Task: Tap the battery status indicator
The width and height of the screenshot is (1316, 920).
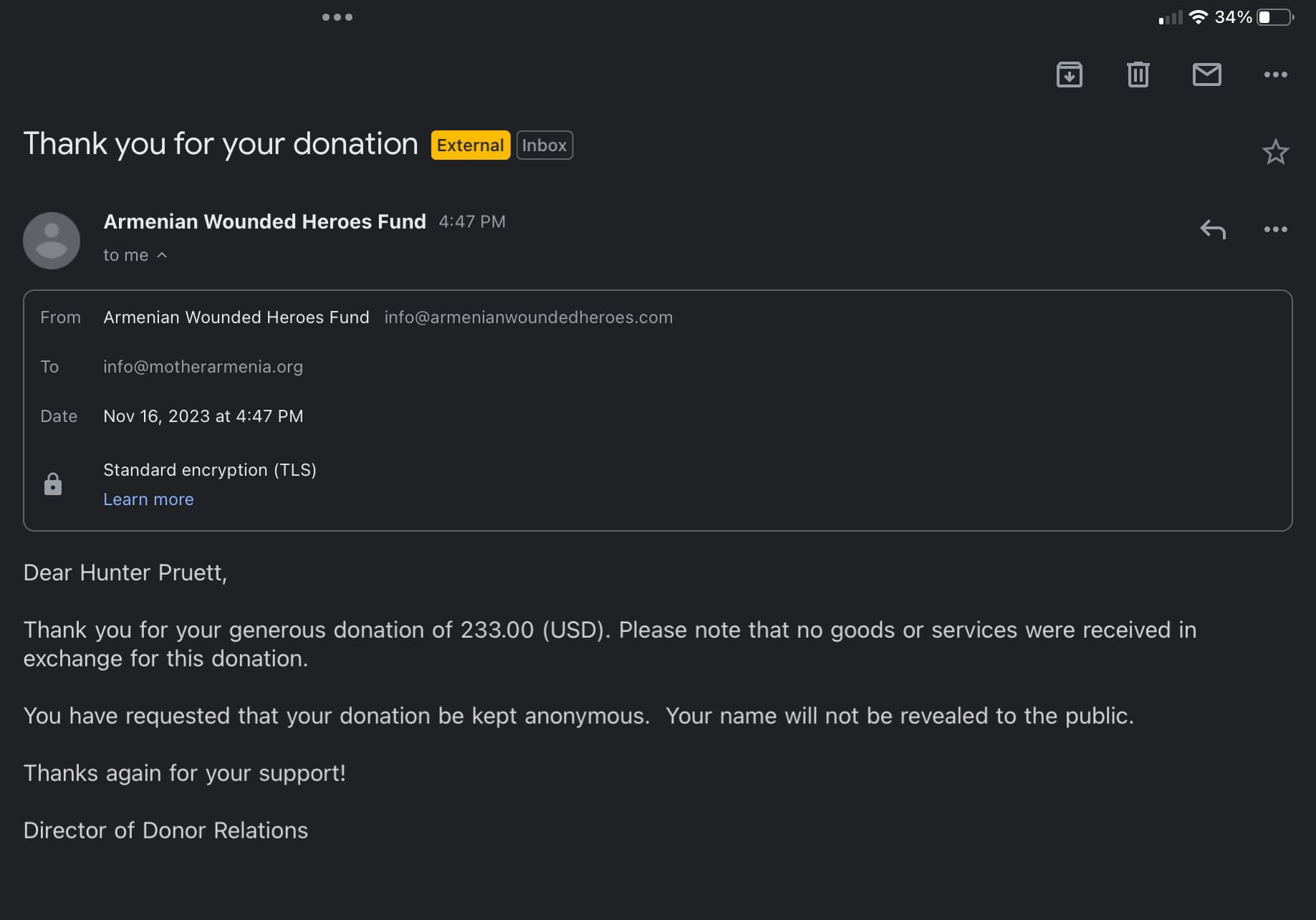Action: tap(1274, 17)
